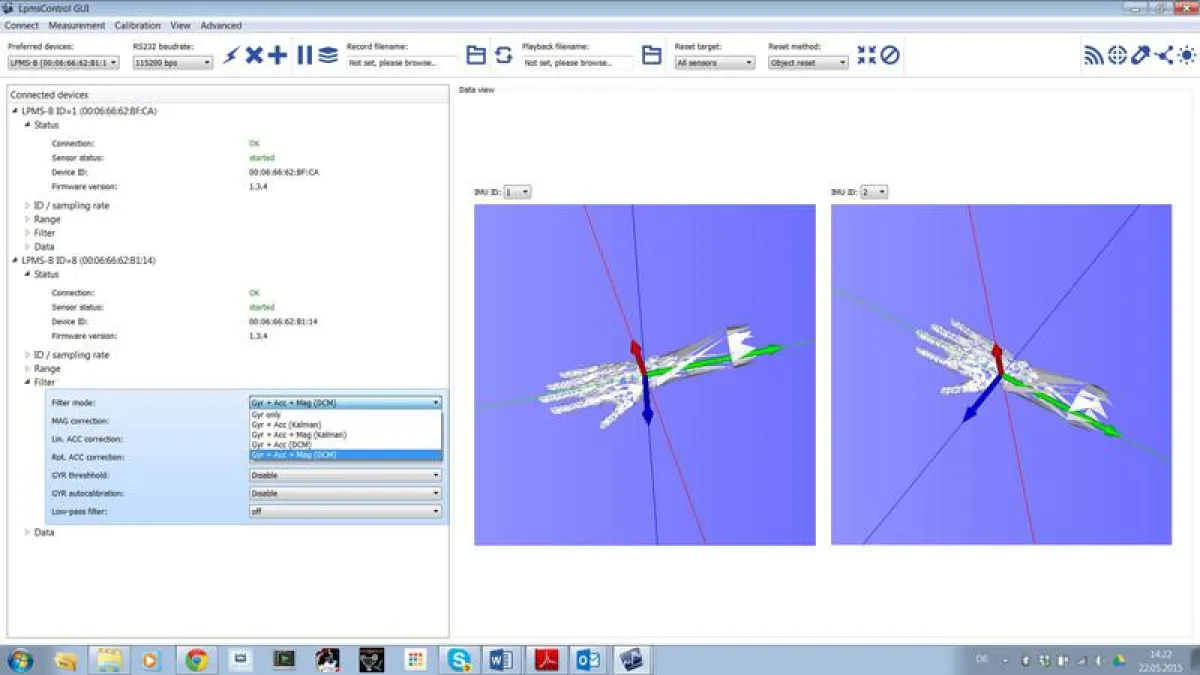
Task: Open the Reset target dropdown
Action: click(712, 62)
